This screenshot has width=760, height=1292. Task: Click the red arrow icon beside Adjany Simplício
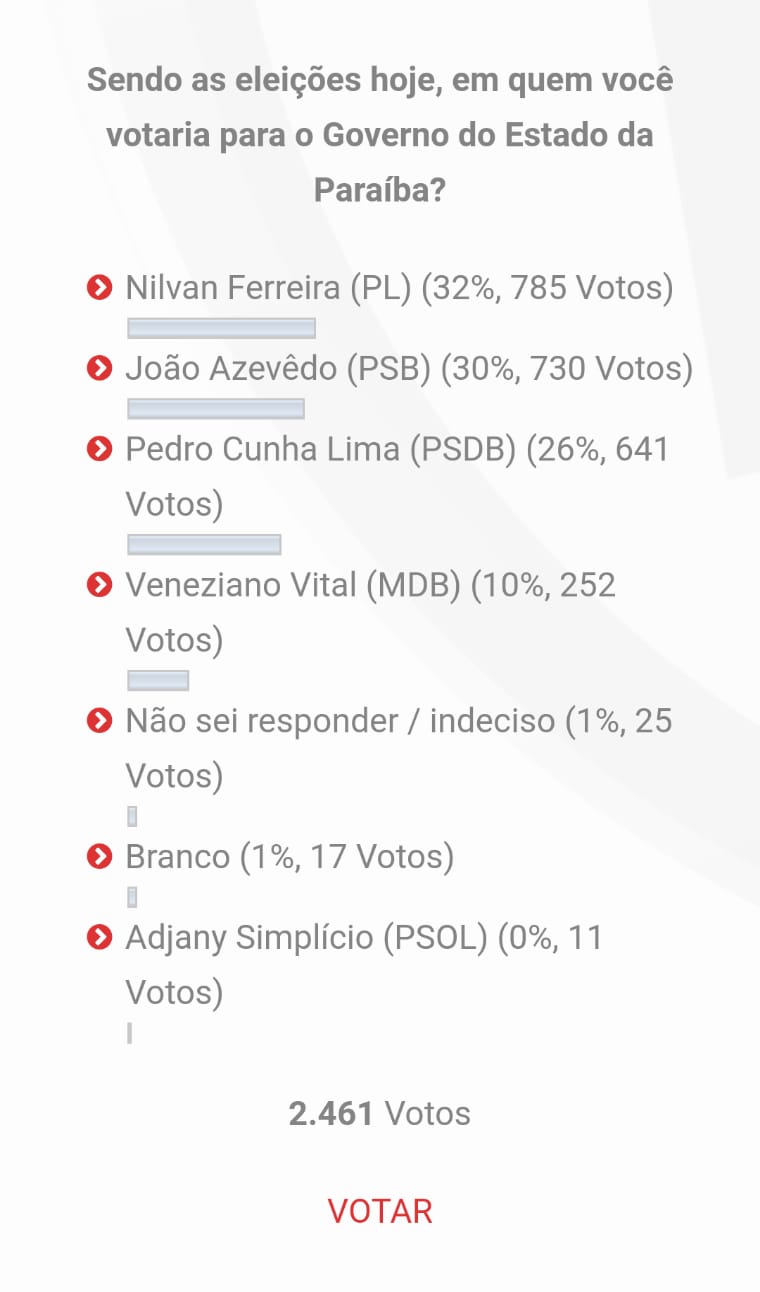point(99,938)
